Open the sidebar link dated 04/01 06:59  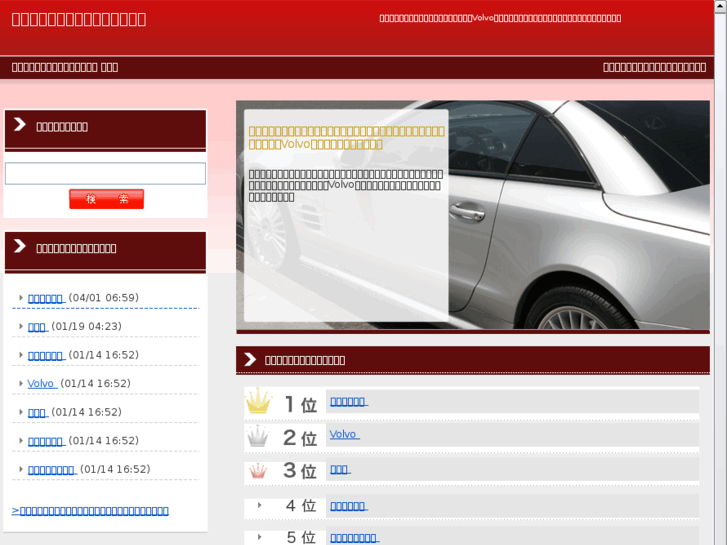[x=46, y=298]
